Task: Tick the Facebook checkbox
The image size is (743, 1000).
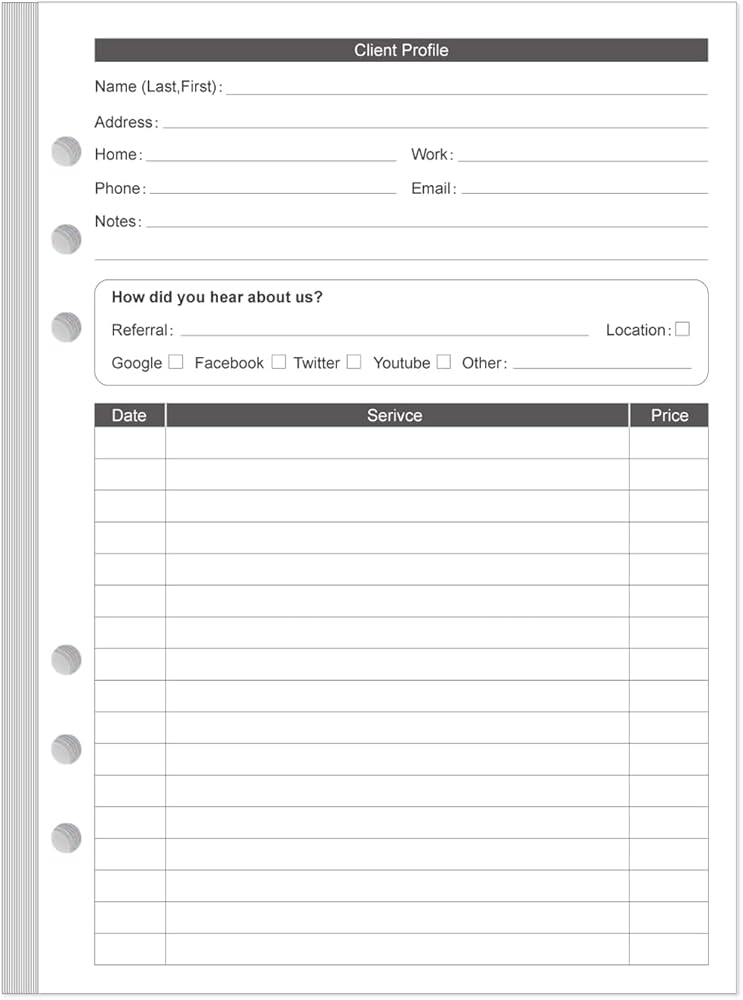Action: click(279, 362)
